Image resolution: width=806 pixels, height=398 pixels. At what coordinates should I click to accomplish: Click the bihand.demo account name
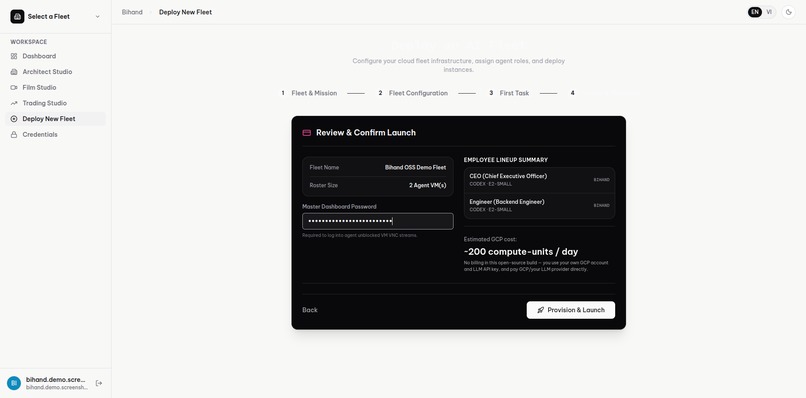coord(56,379)
